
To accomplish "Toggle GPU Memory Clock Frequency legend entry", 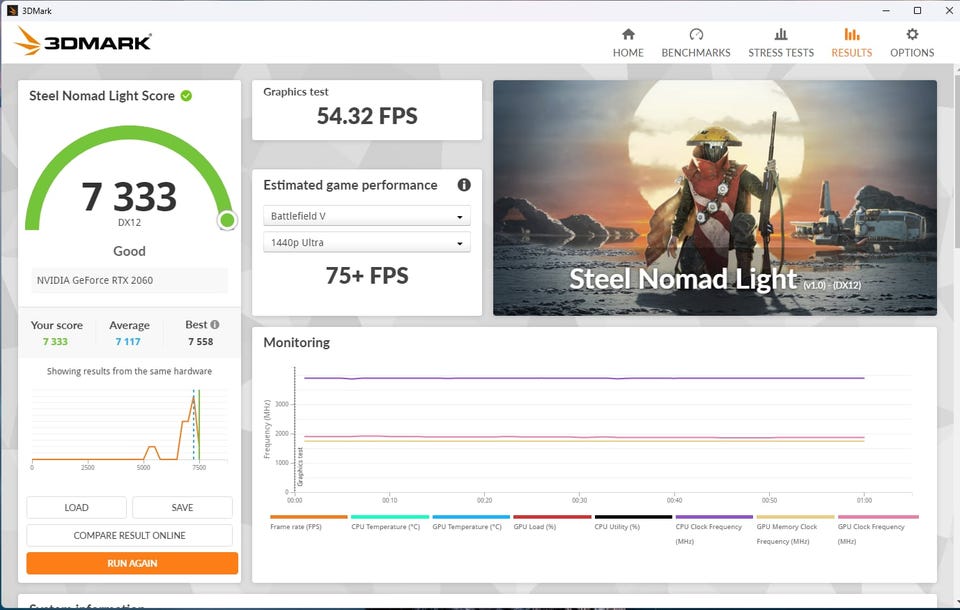I will coord(795,530).
